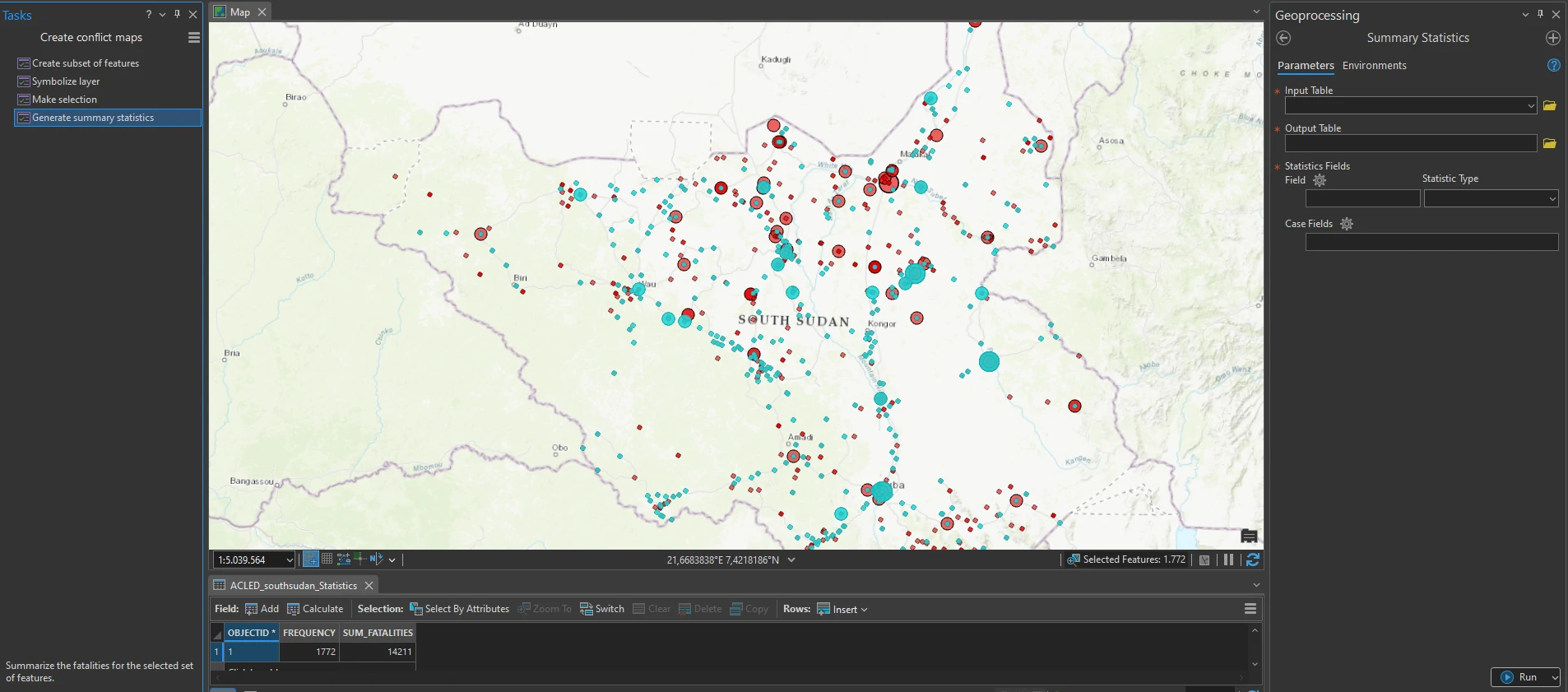
Task: Click gear icon next to Case Fields
Action: coord(1347,224)
